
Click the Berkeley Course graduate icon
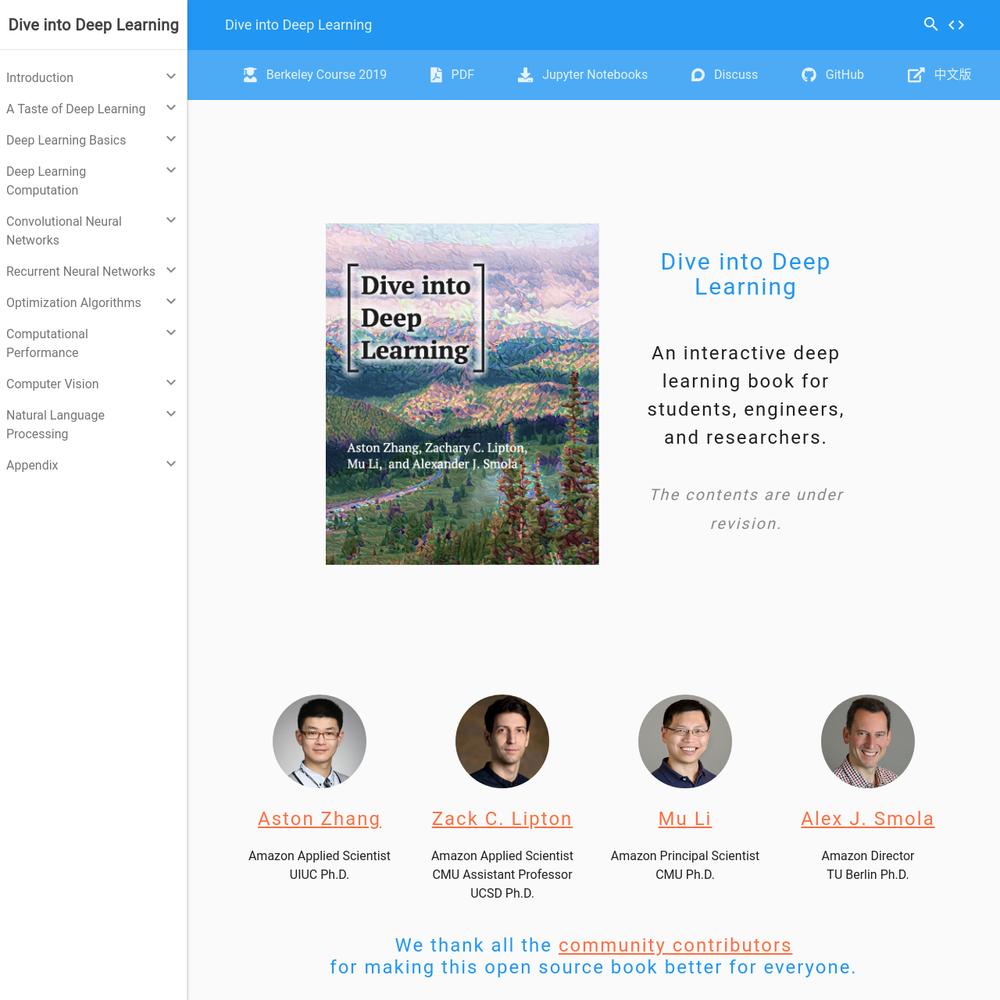tap(250, 75)
